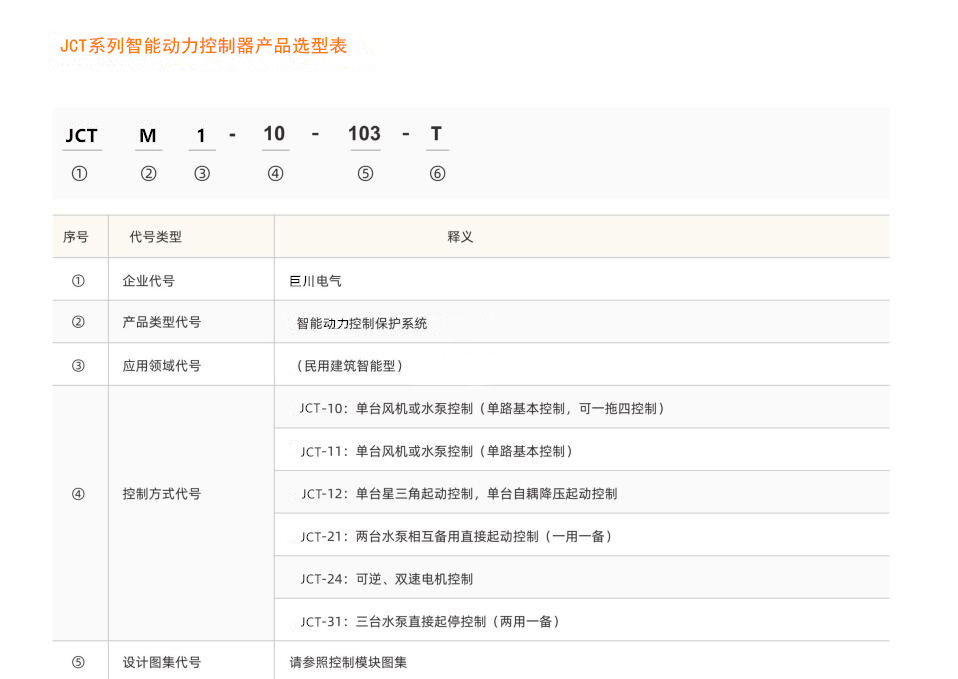Click the JCT-24 可逆、双速电机控制 row
This screenshot has height=679, width=958.
(387, 579)
